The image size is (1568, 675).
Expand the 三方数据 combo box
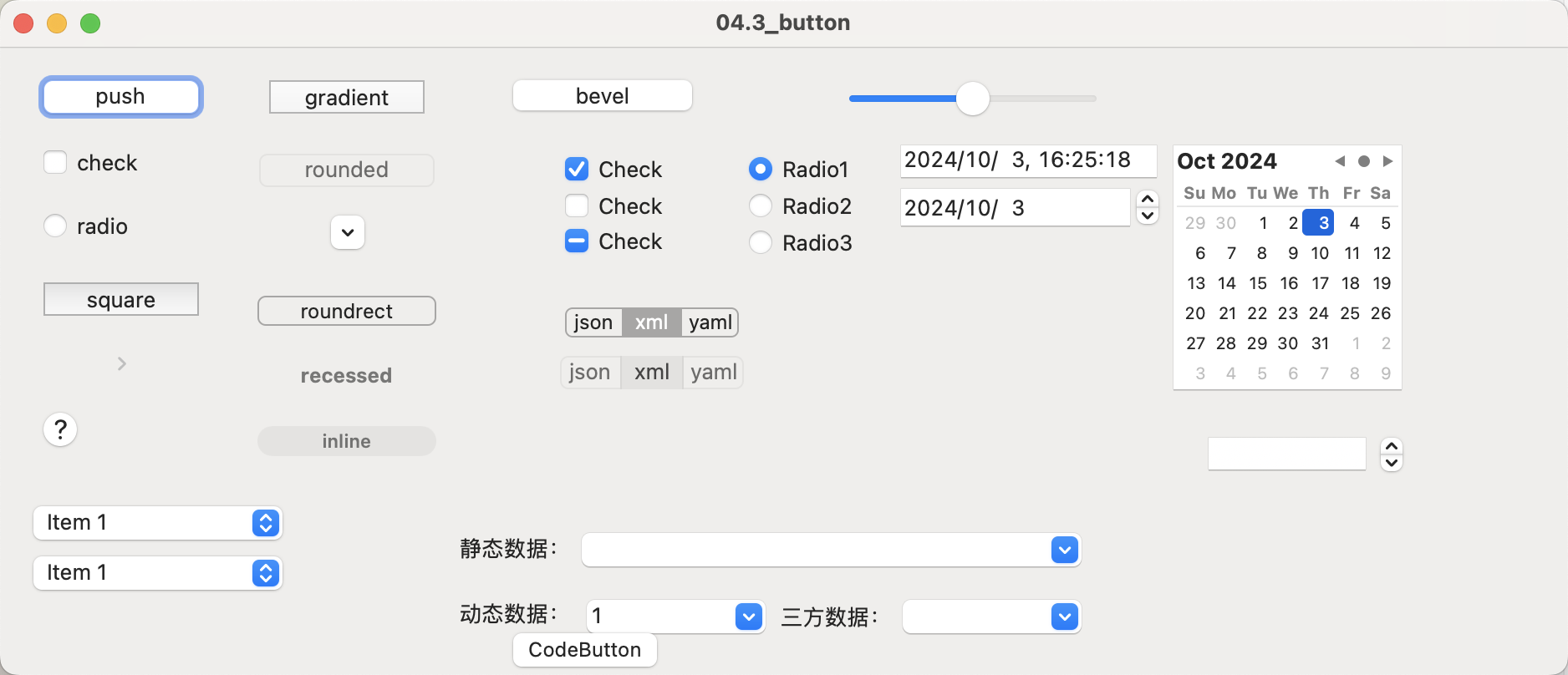point(1064,617)
